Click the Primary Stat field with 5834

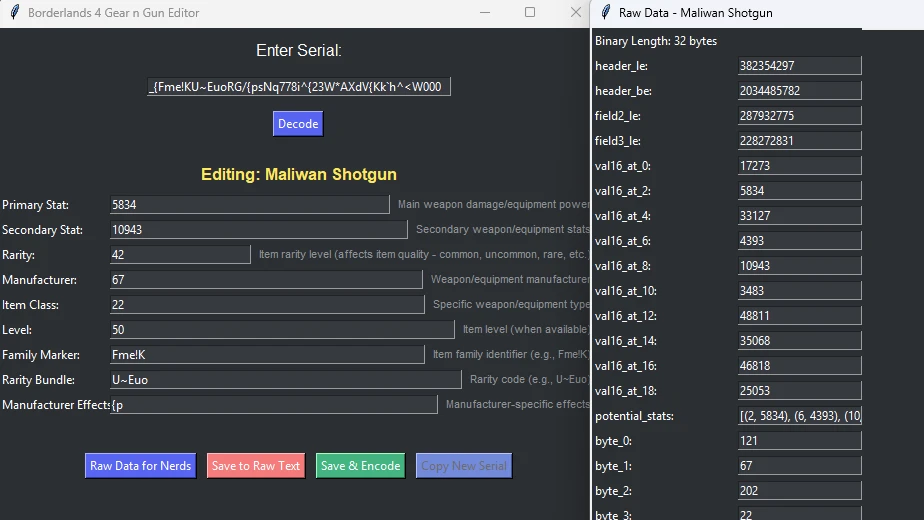(249, 205)
